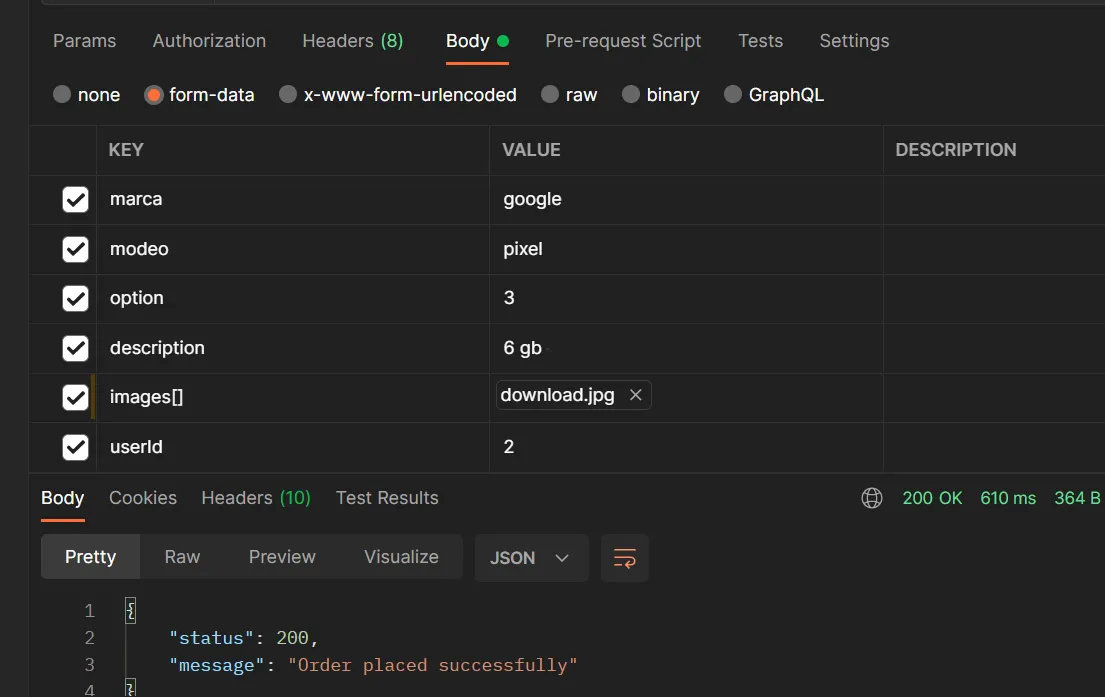Click the 200 OK status label
The width and height of the screenshot is (1105, 697).
click(932, 498)
